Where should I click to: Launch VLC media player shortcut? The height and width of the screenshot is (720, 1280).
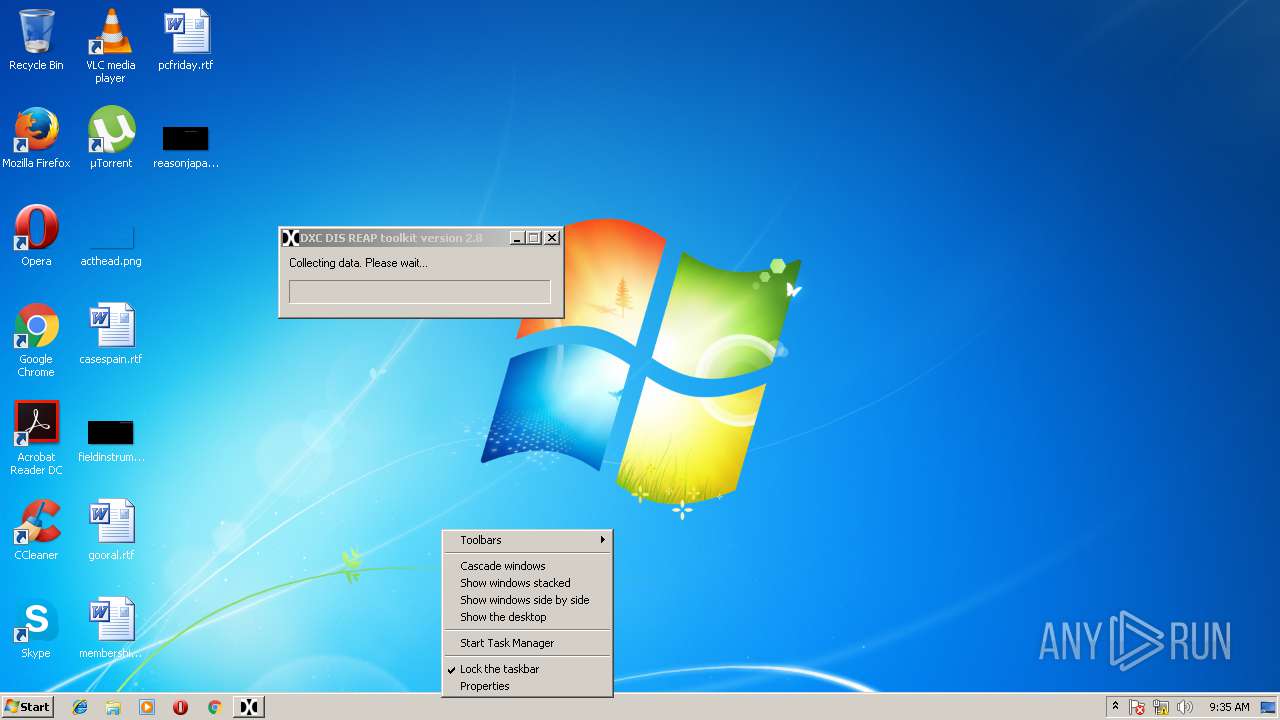click(x=110, y=46)
